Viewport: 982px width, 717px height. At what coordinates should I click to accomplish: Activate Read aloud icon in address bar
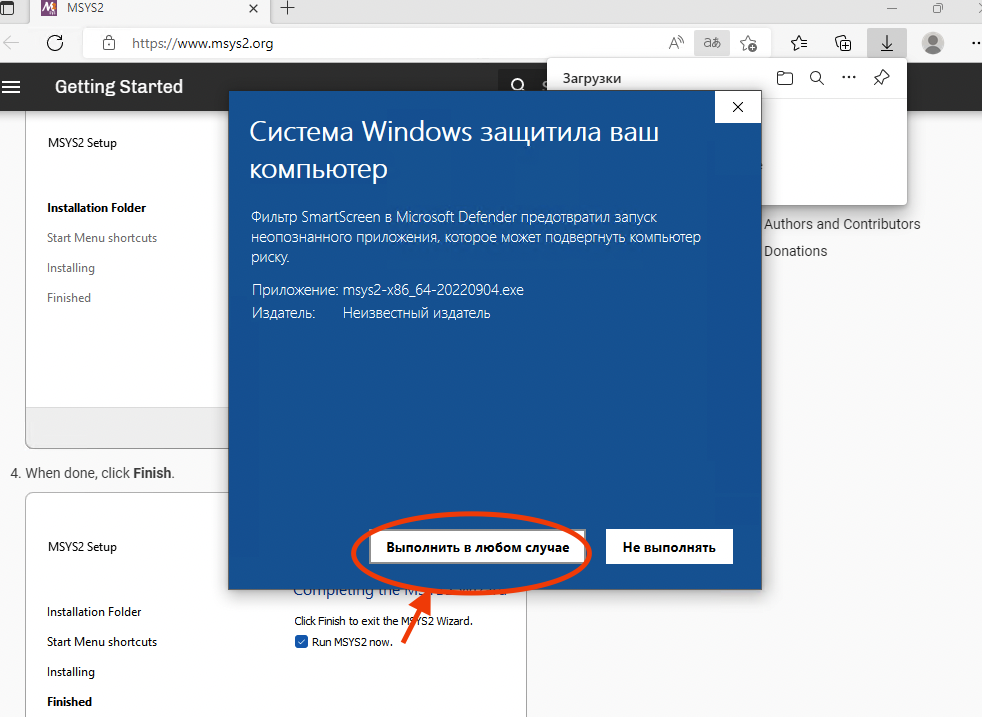[677, 43]
